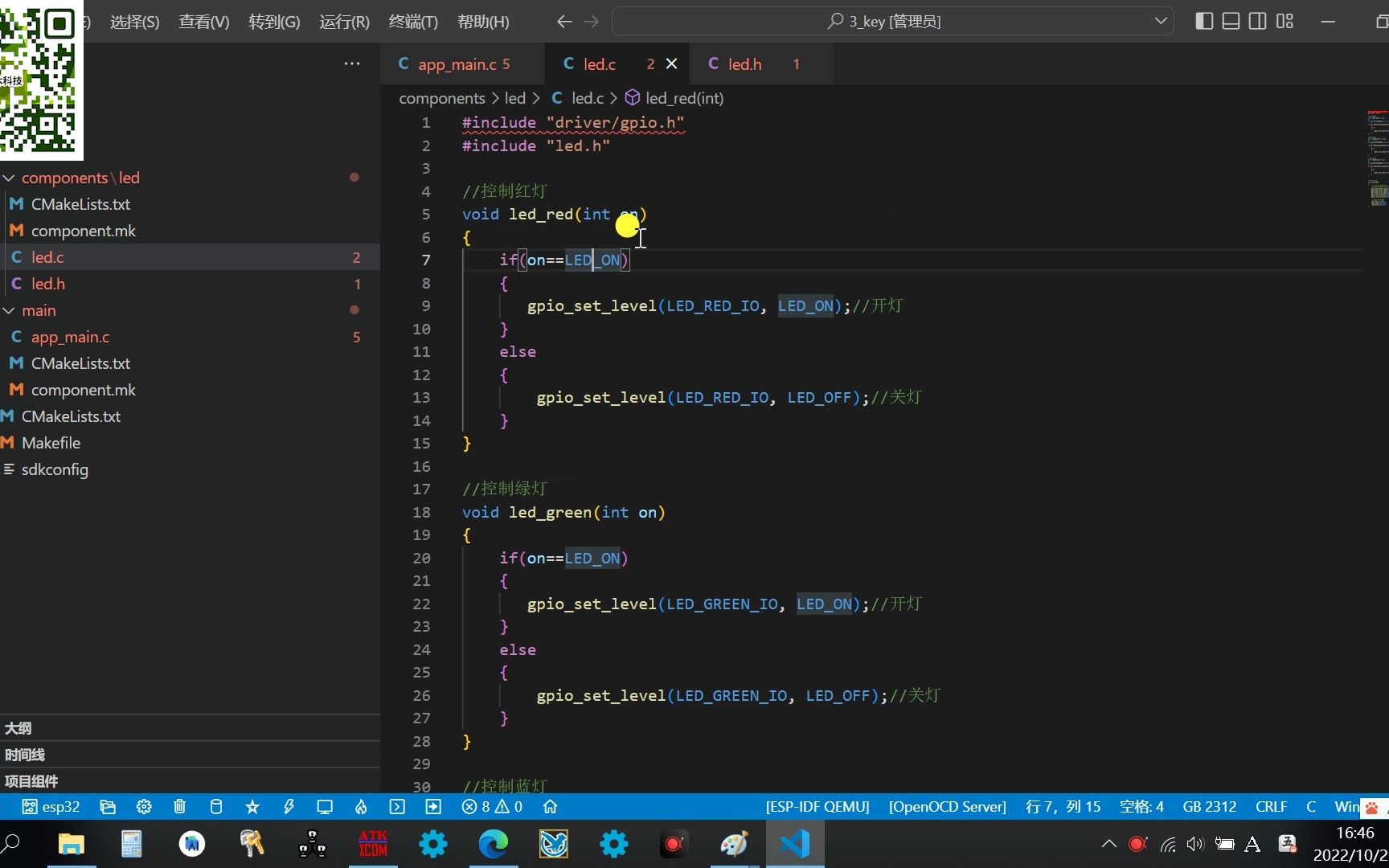Click the lightning flash device icon

[x=289, y=806]
